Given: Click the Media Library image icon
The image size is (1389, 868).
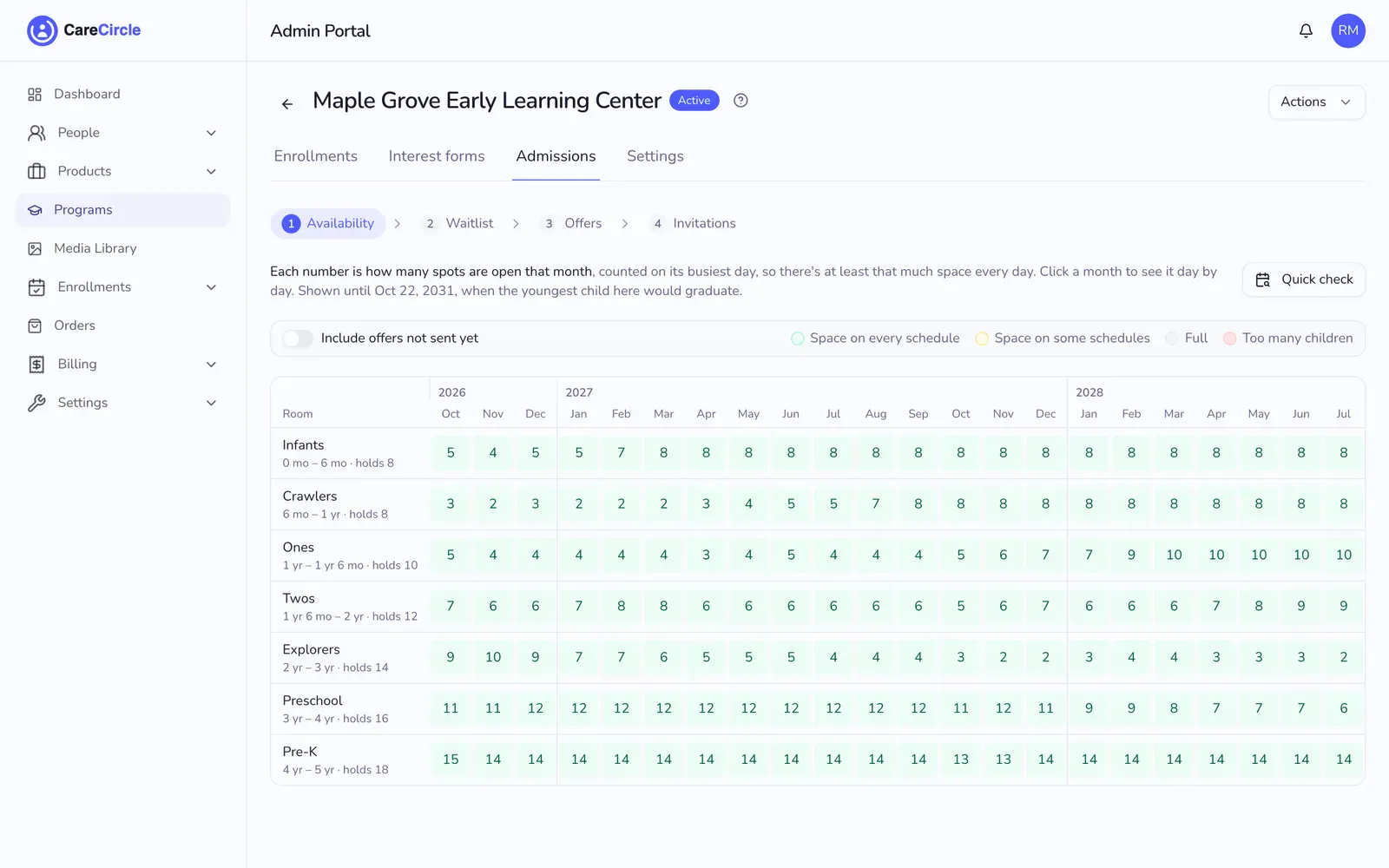Looking at the screenshot, I should (35, 248).
